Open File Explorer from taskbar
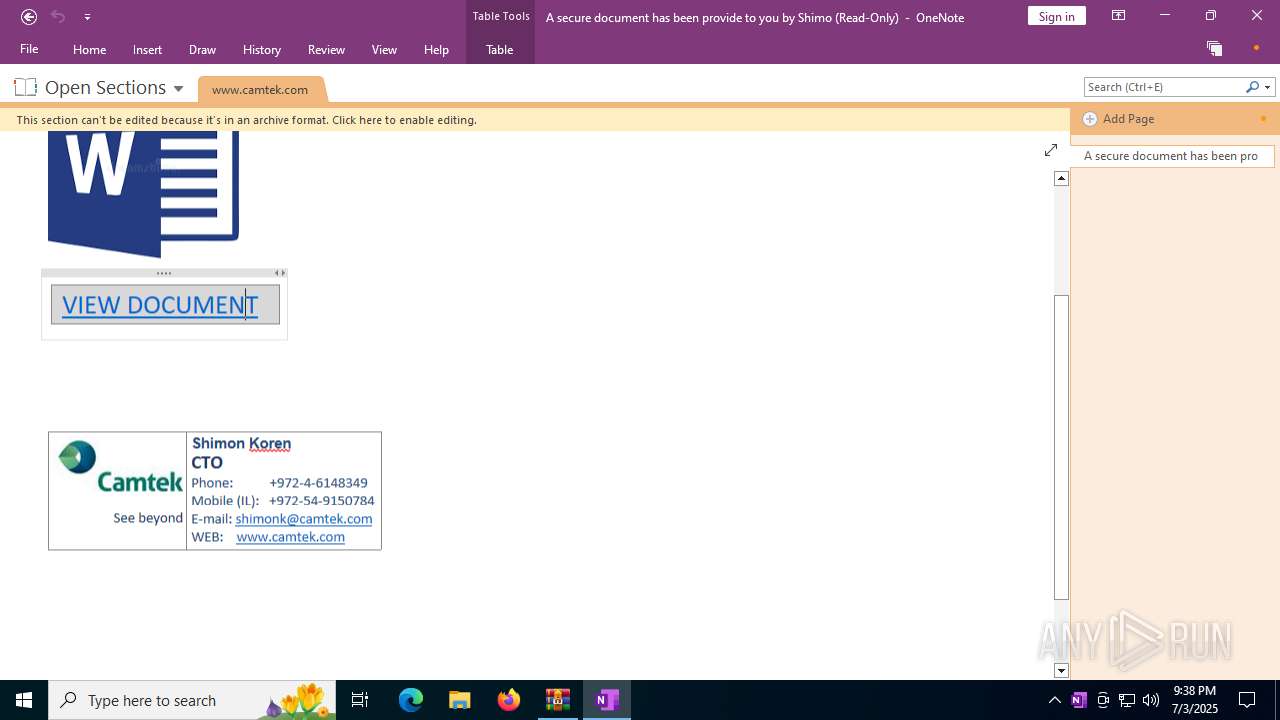This screenshot has height=720, width=1280. [x=460, y=700]
